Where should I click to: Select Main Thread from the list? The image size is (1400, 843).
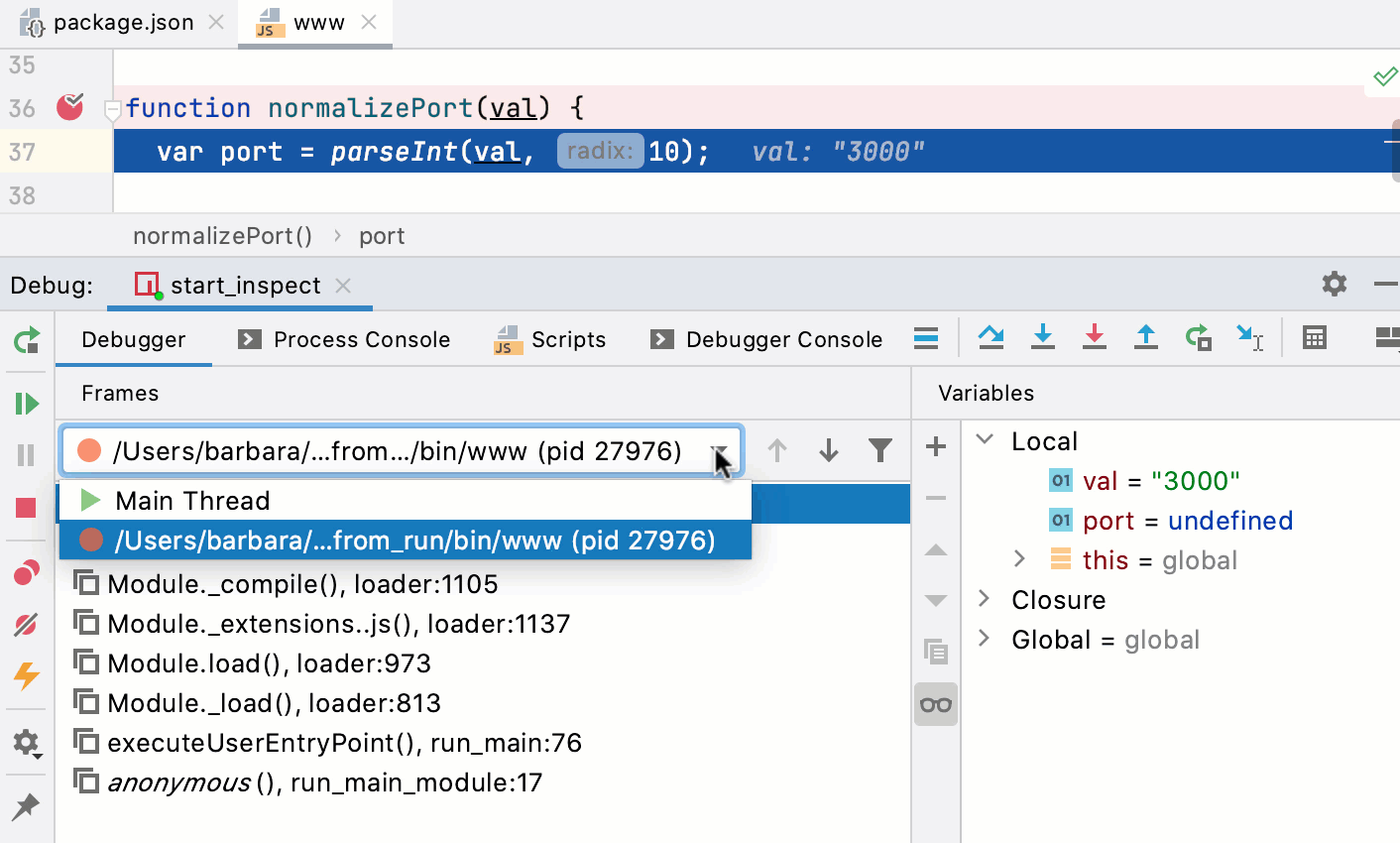tap(192, 501)
